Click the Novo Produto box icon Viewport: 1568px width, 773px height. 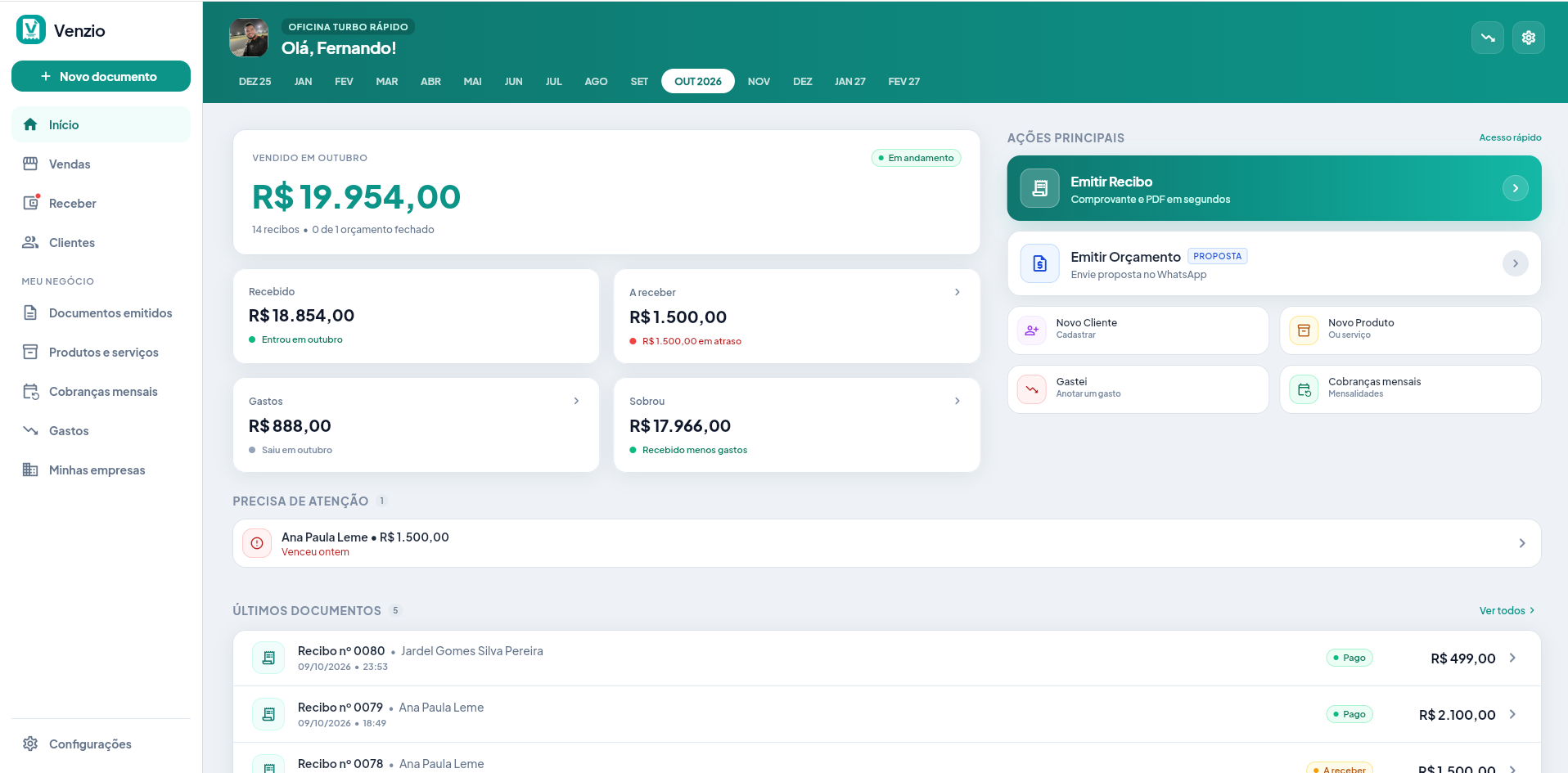click(1304, 330)
